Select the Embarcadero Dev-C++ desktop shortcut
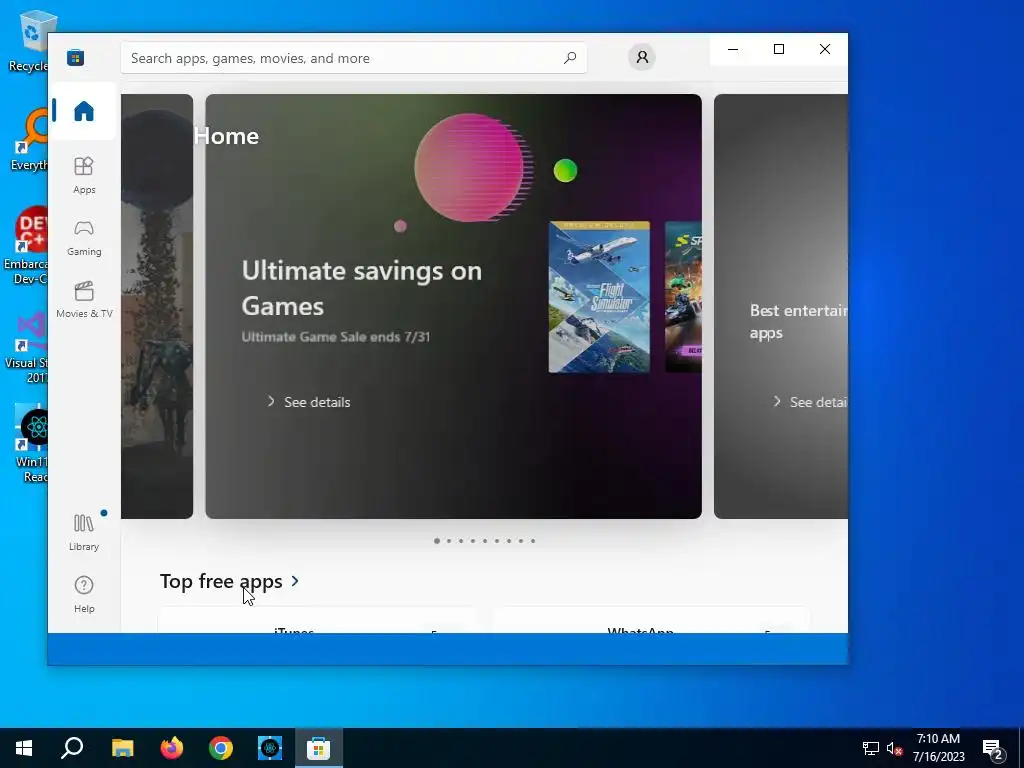 tap(26, 246)
